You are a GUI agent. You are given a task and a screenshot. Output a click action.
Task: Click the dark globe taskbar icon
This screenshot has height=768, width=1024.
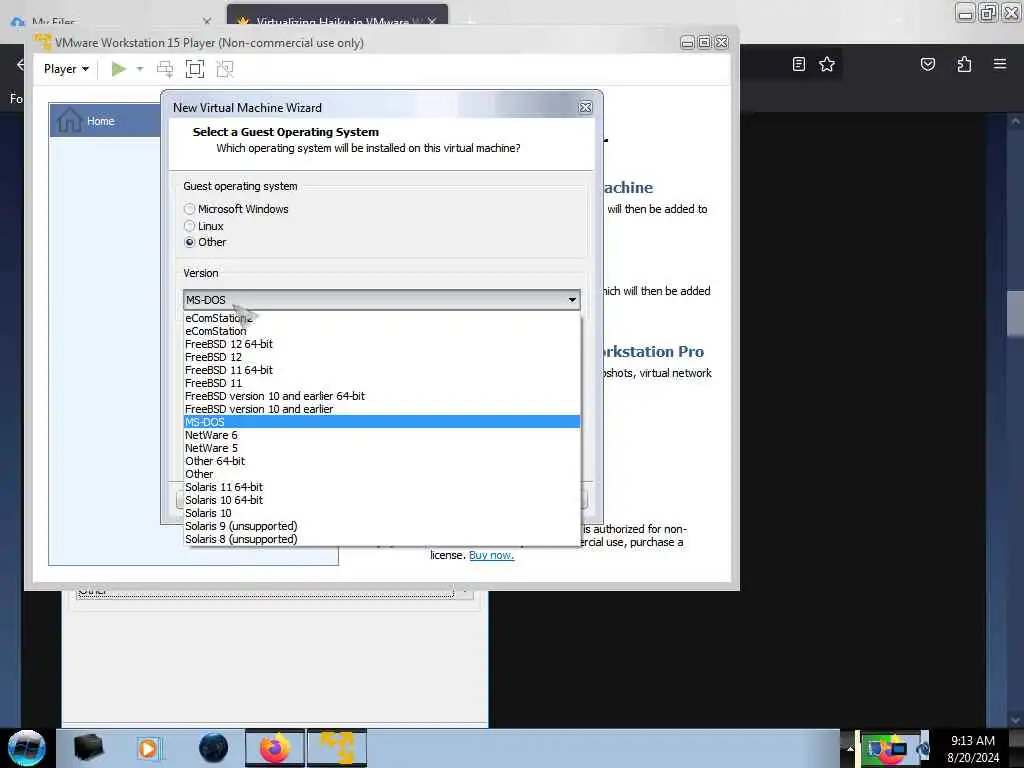click(x=214, y=748)
